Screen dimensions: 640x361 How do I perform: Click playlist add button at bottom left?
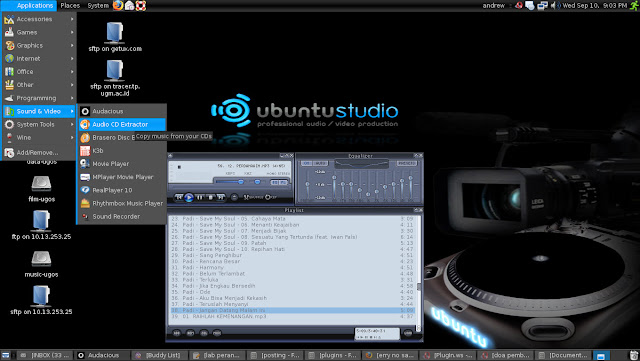pyautogui.click(x=177, y=333)
